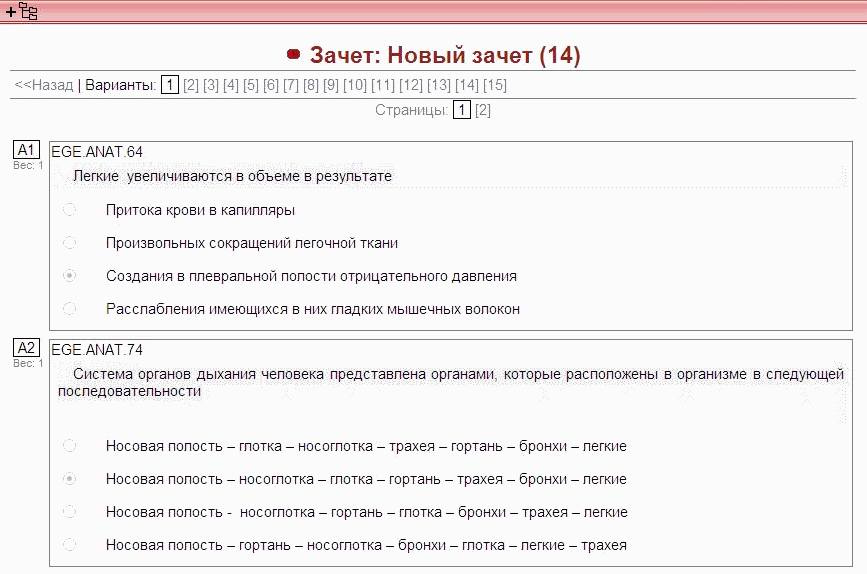
Task: Click the A2 question label
Action: tap(27, 348)
